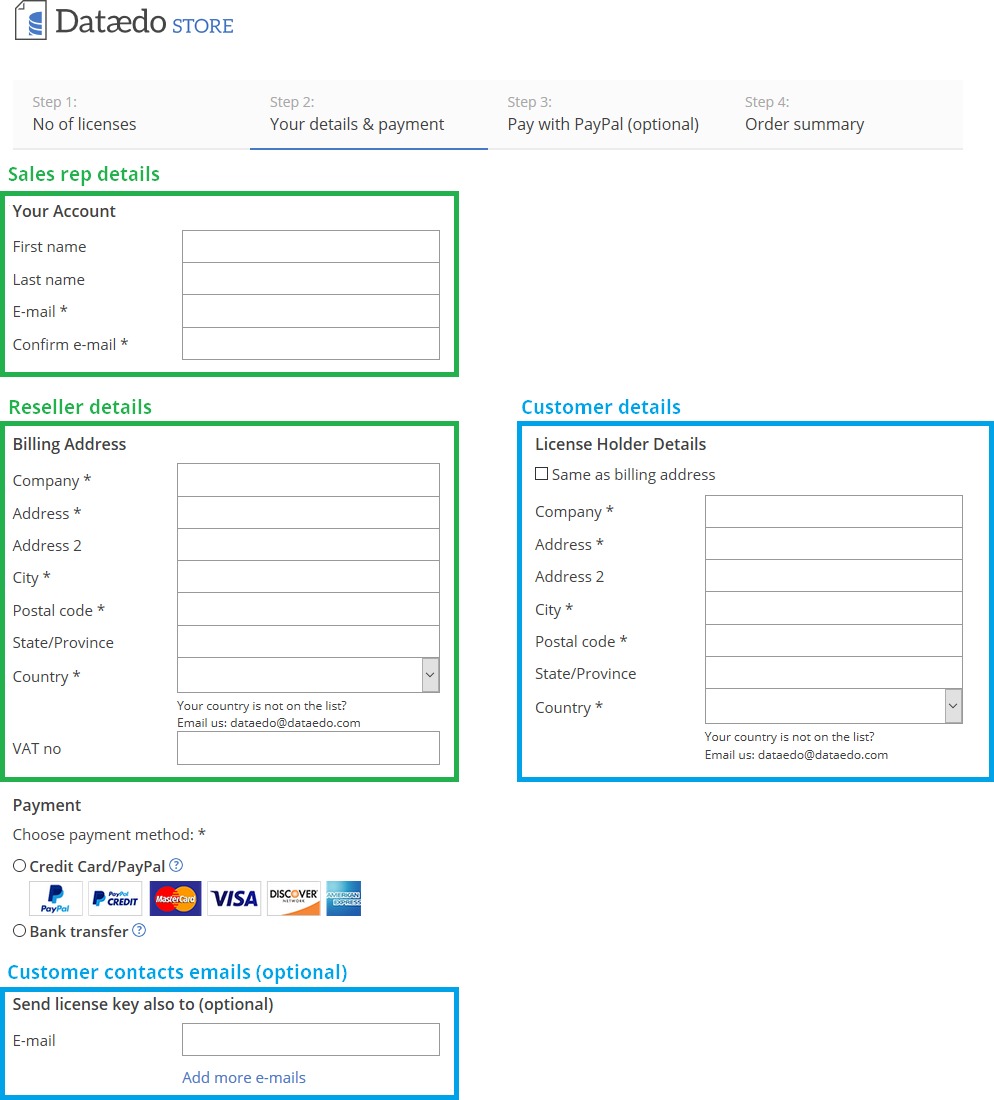
Task: Click the PayPal payment icon
Action: [56, 899]
